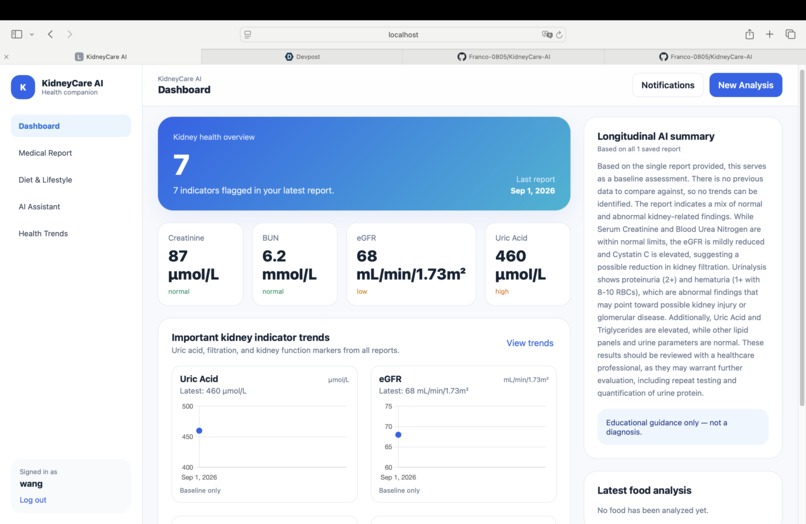Open the page settings icon in address bar
Viewport: 806px width, 524px height.
248,34
